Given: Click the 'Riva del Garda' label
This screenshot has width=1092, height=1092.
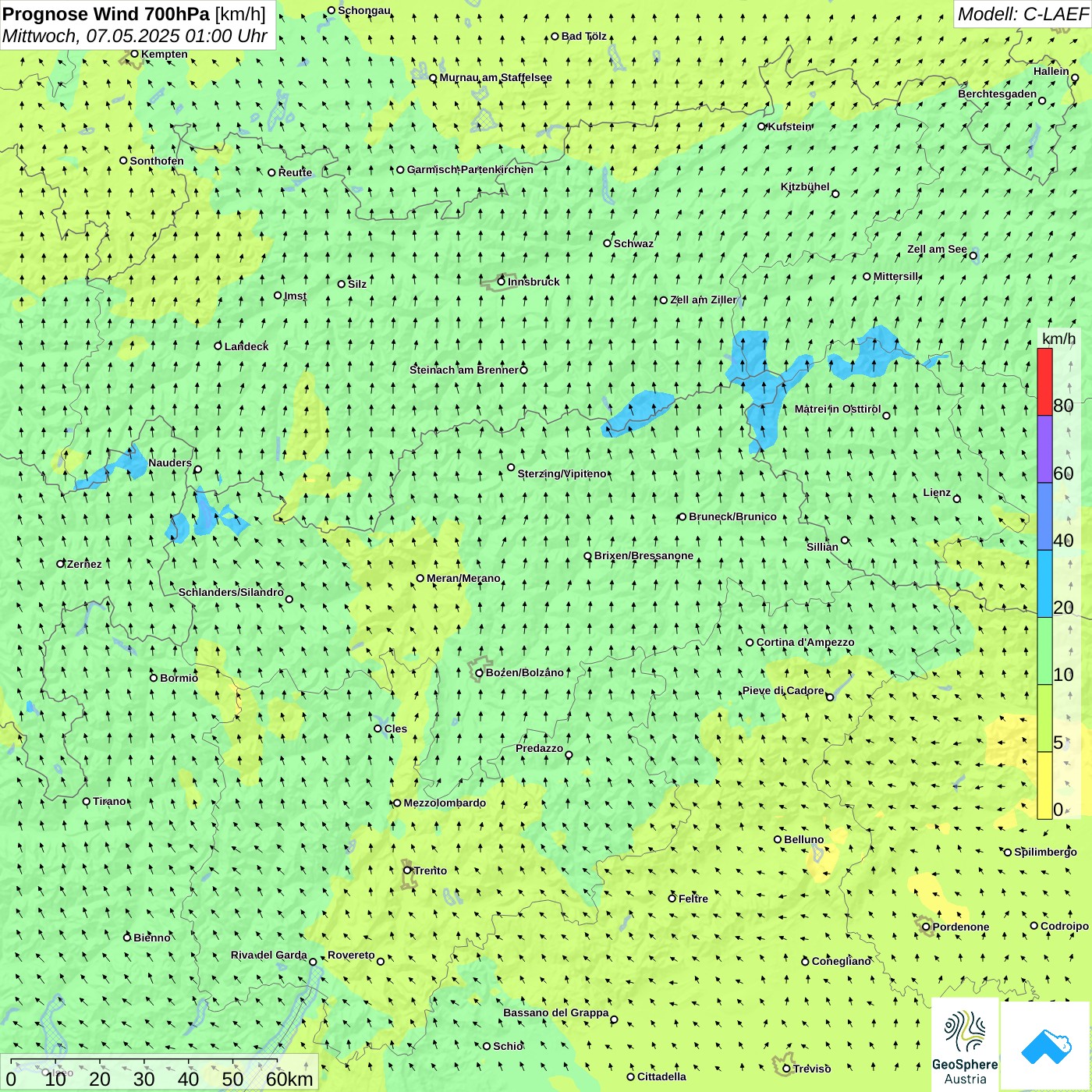Looking at the screenshot, I should pos(269,955).
